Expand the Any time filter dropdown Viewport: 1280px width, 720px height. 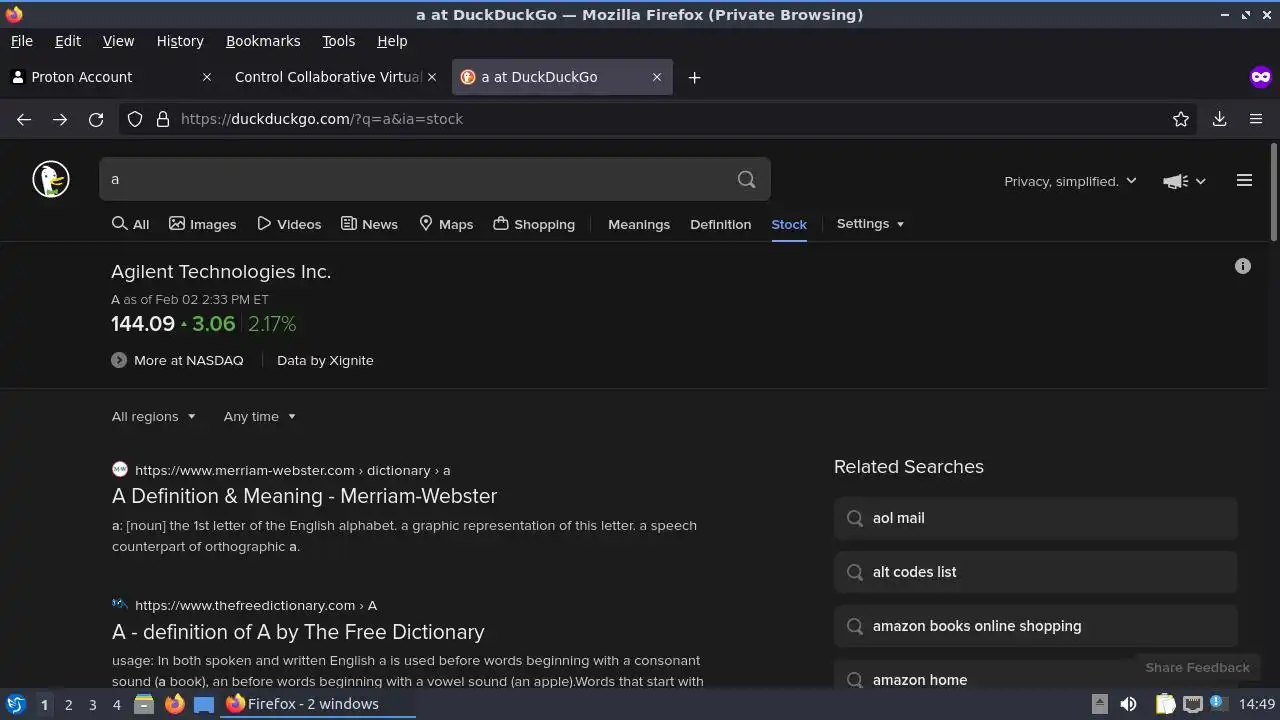[x=260, y=416]
